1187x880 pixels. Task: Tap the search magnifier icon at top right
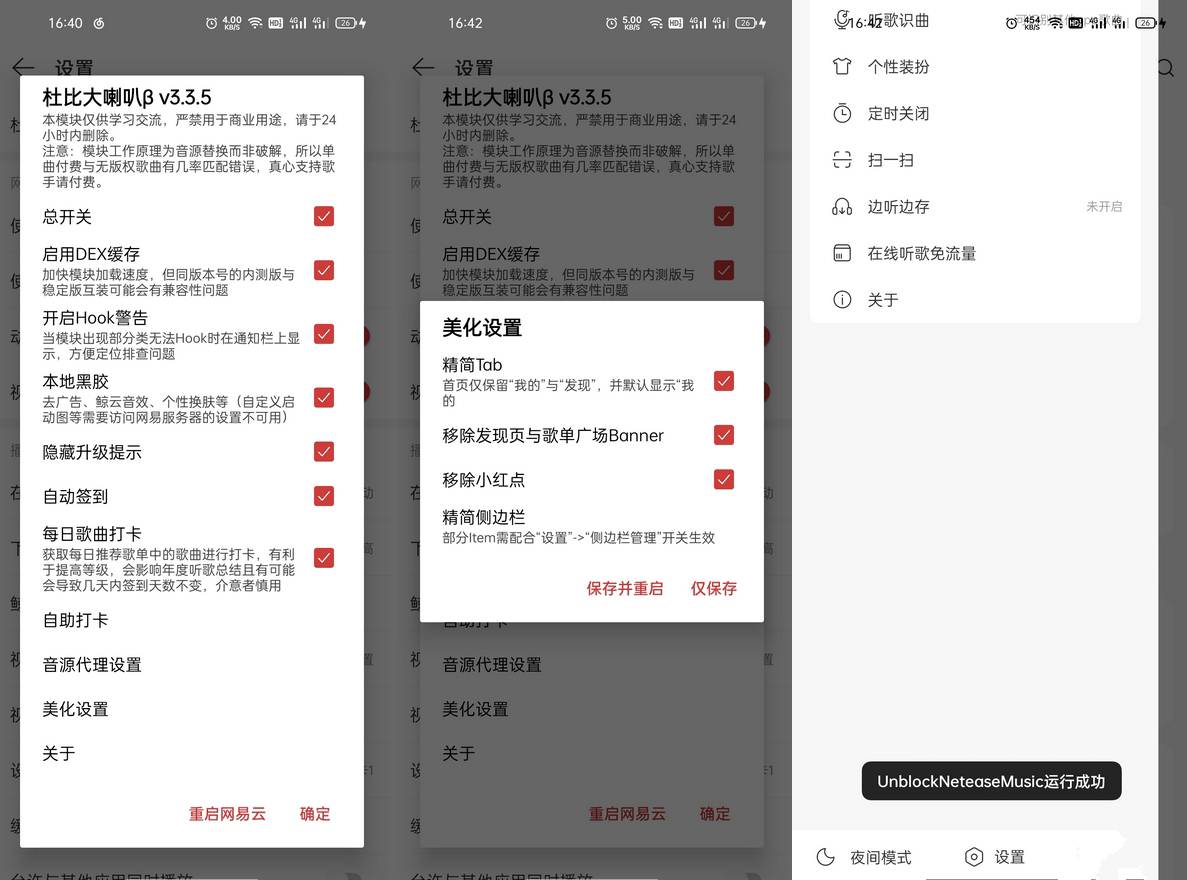coord(1164,68)
